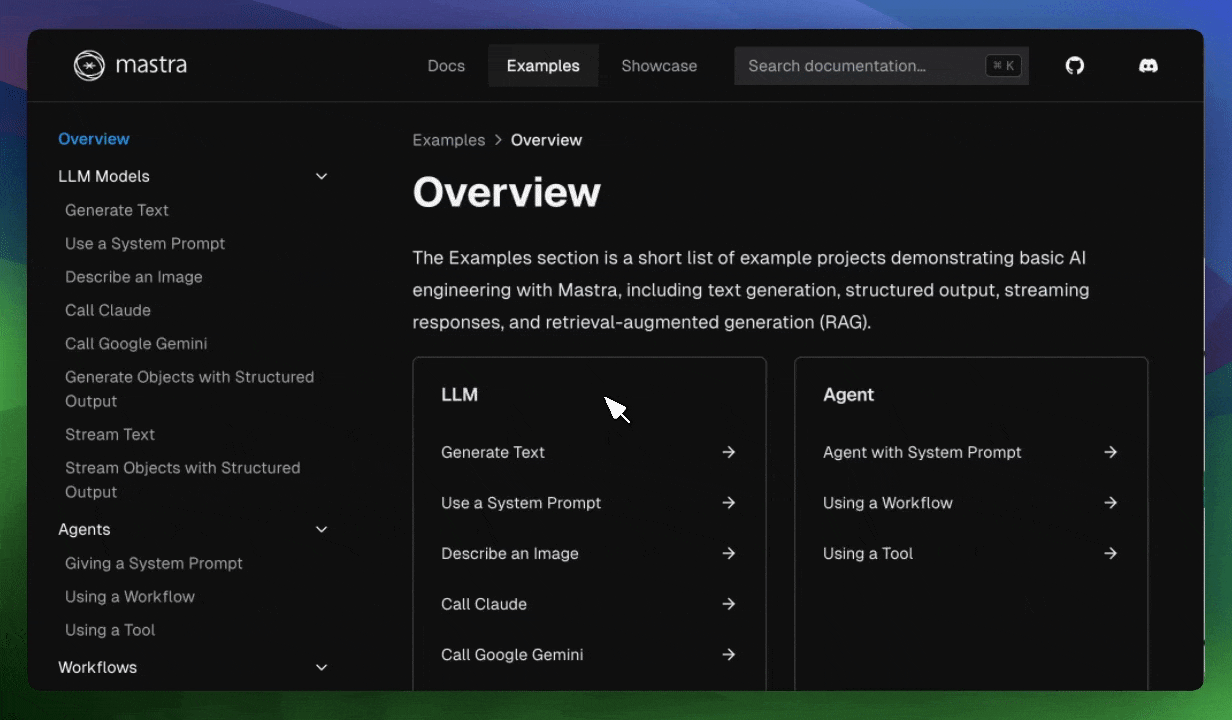This screenshot has height=720, width=1232.
Task: Open Stream Objects with Structured Output sidebar item
Action: 183,480
